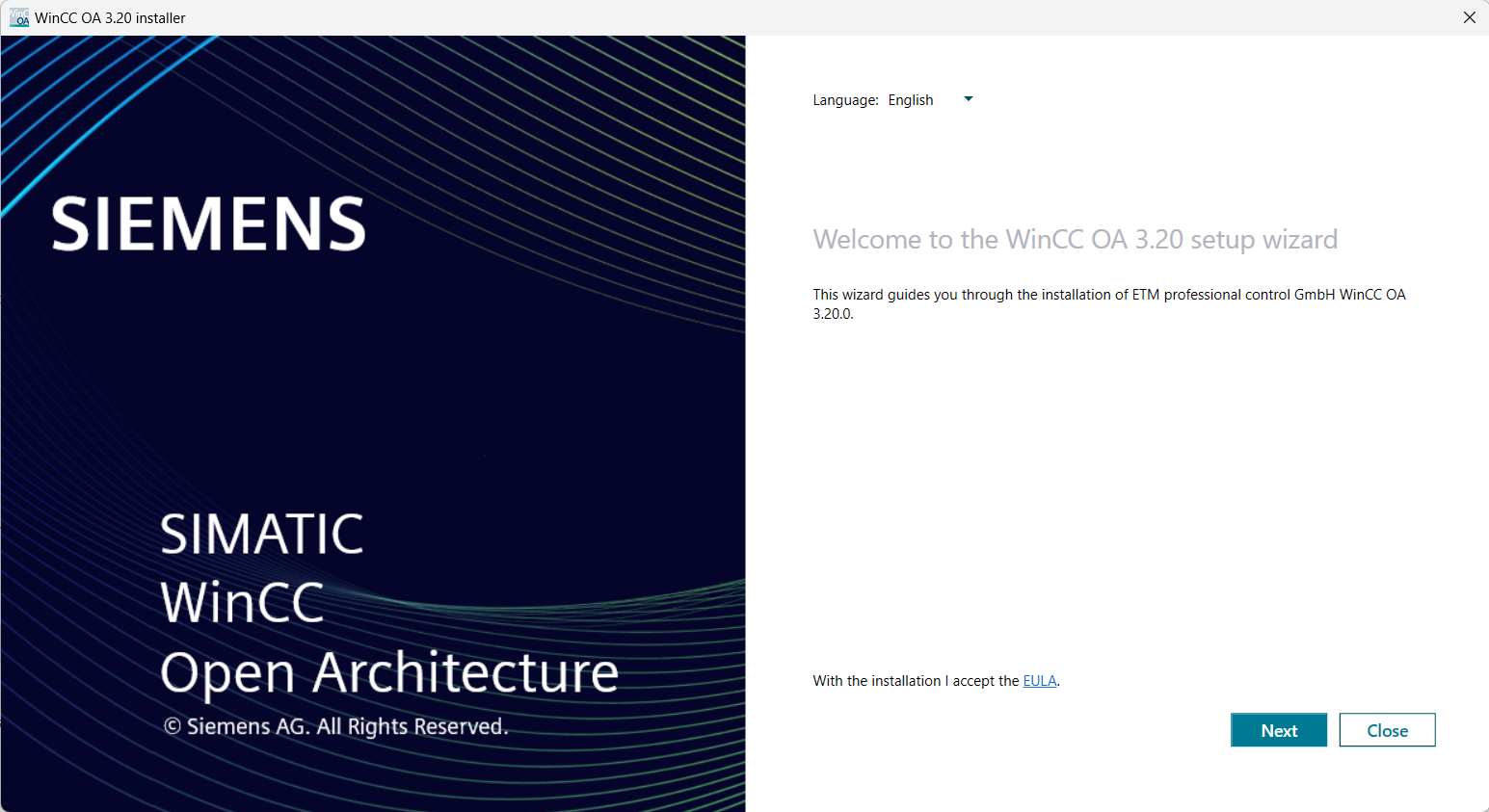
Task: Click the SIMATIC banner text
Action: pyautogui.click(x=262, y=534)
